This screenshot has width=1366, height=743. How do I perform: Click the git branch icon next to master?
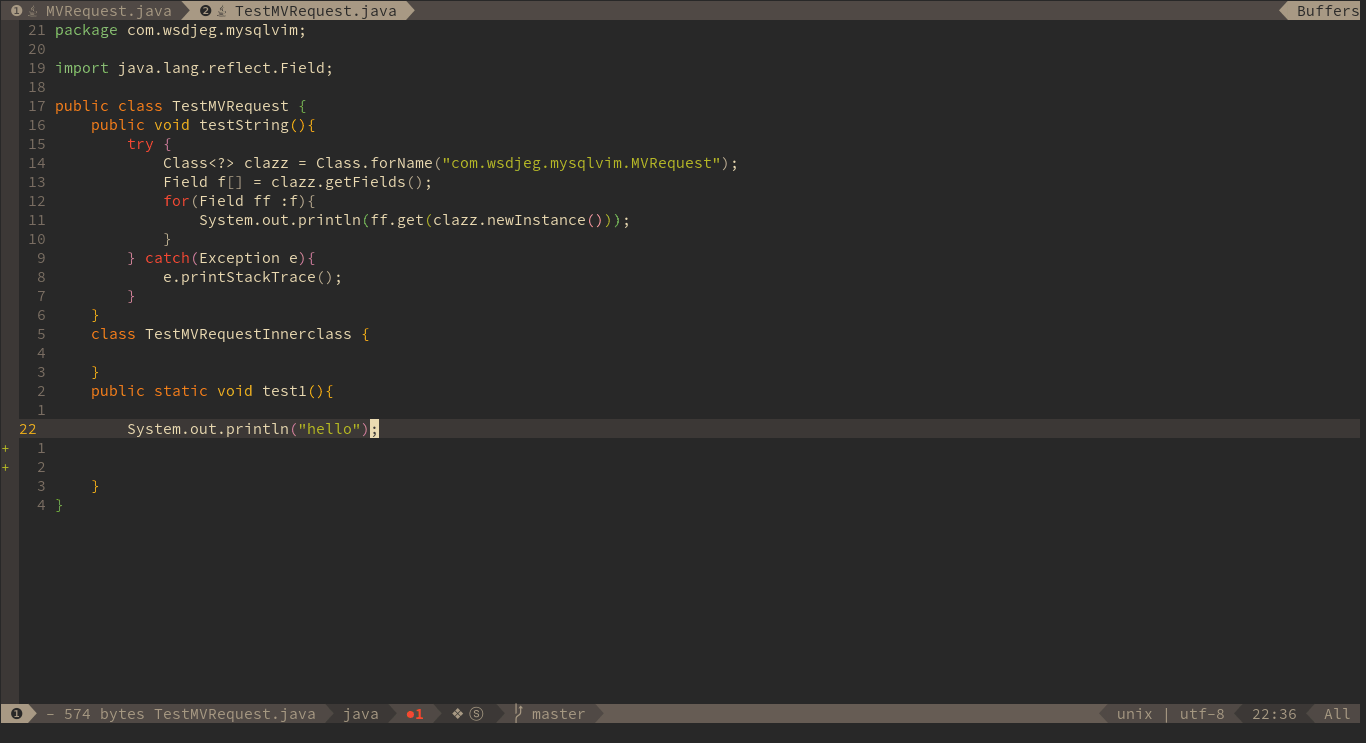point(517,713)
